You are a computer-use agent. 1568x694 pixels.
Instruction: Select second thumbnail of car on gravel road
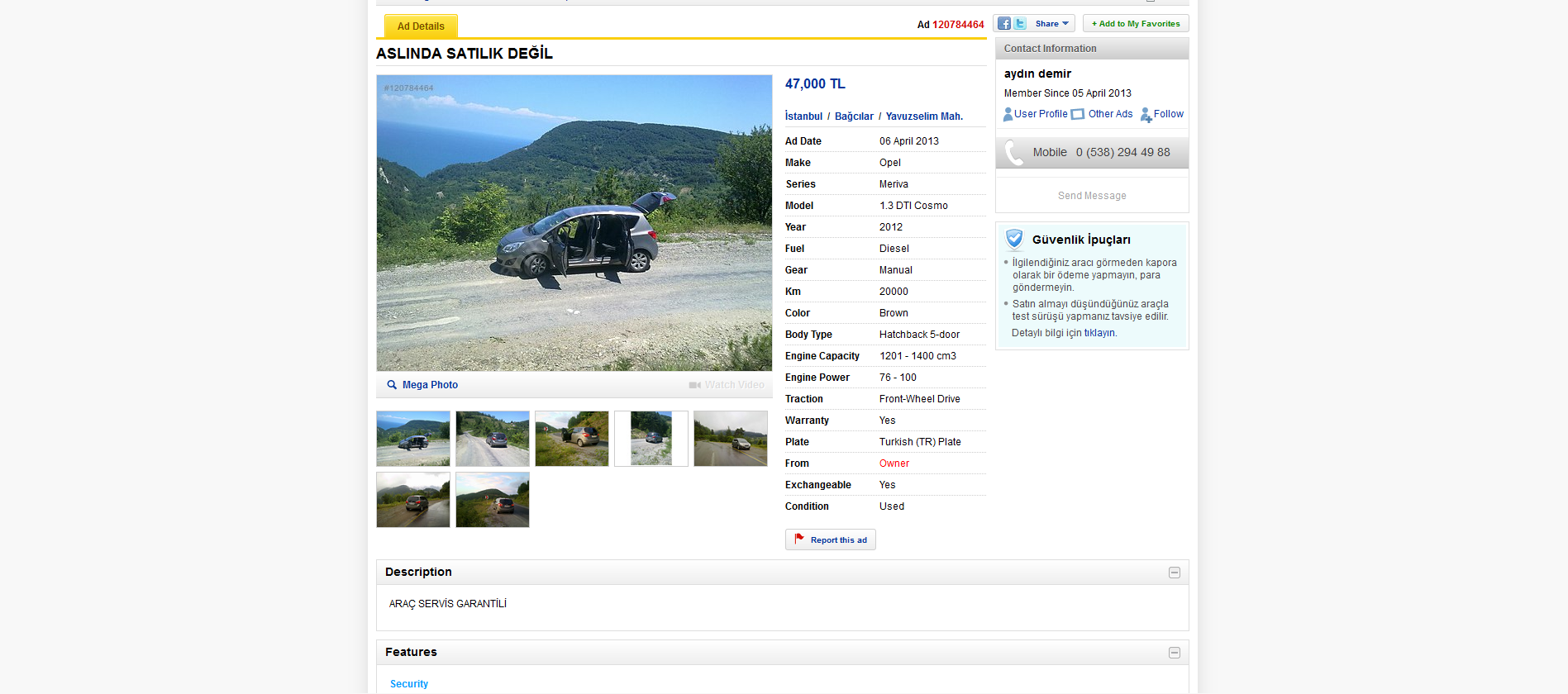493,439
